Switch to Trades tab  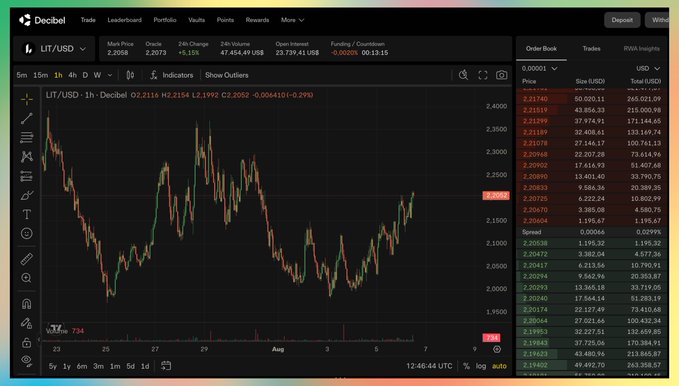click(x=591, y=49)
